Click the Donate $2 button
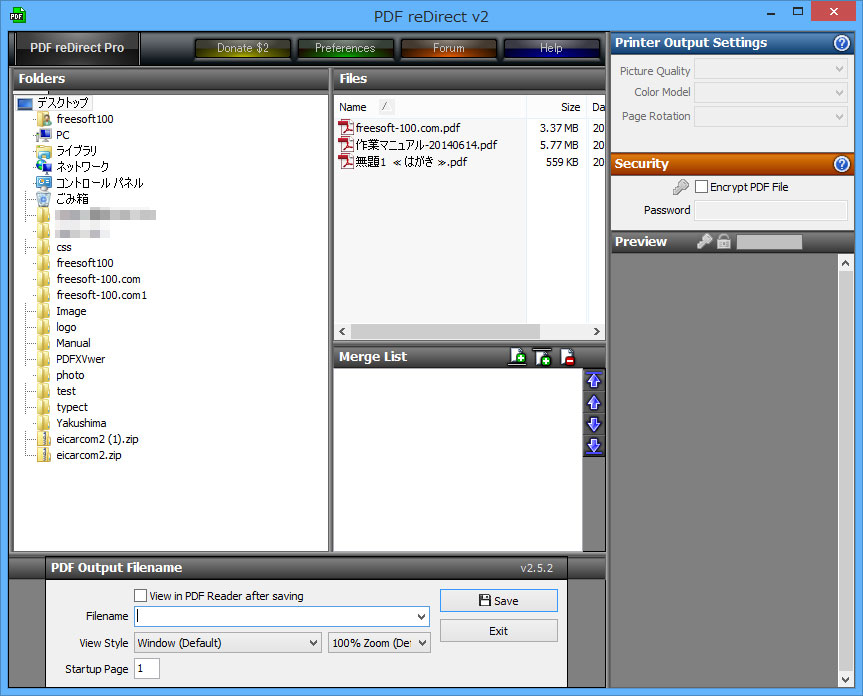863x696 pixels. pos(243,48)
